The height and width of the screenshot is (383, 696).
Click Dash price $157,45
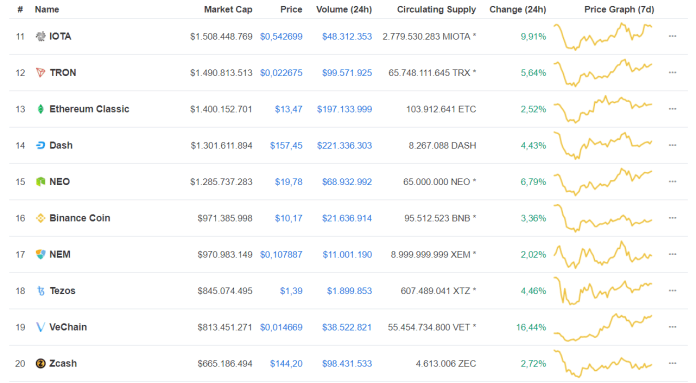pyautogui.click(x=286, y=146)
